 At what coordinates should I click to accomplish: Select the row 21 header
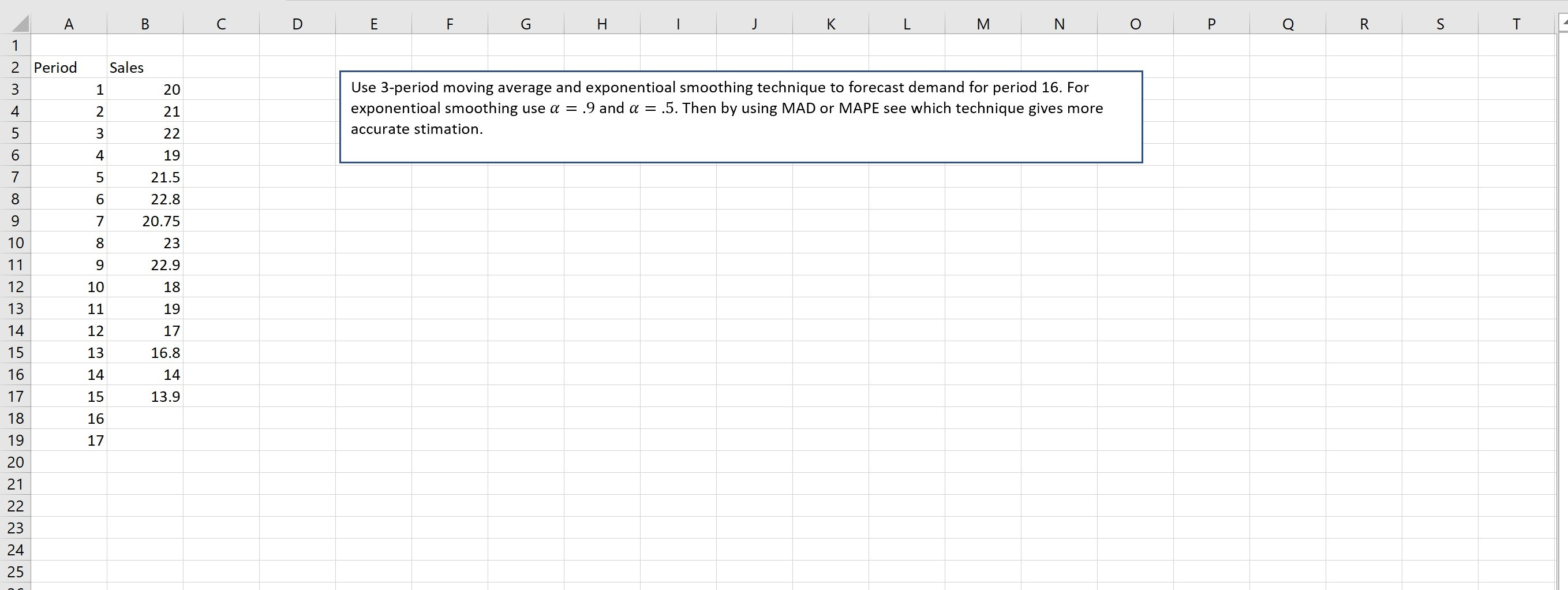(x=15, y=483)
